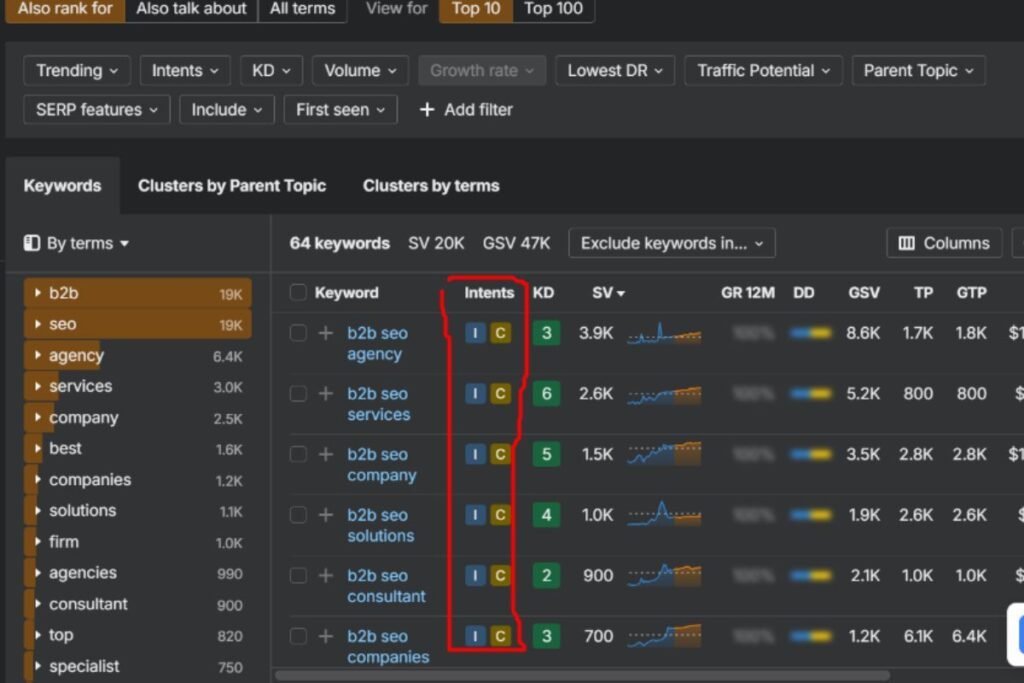Switch to the Clusters by Parent Topic tab
1024x683 pixels.
232,185
